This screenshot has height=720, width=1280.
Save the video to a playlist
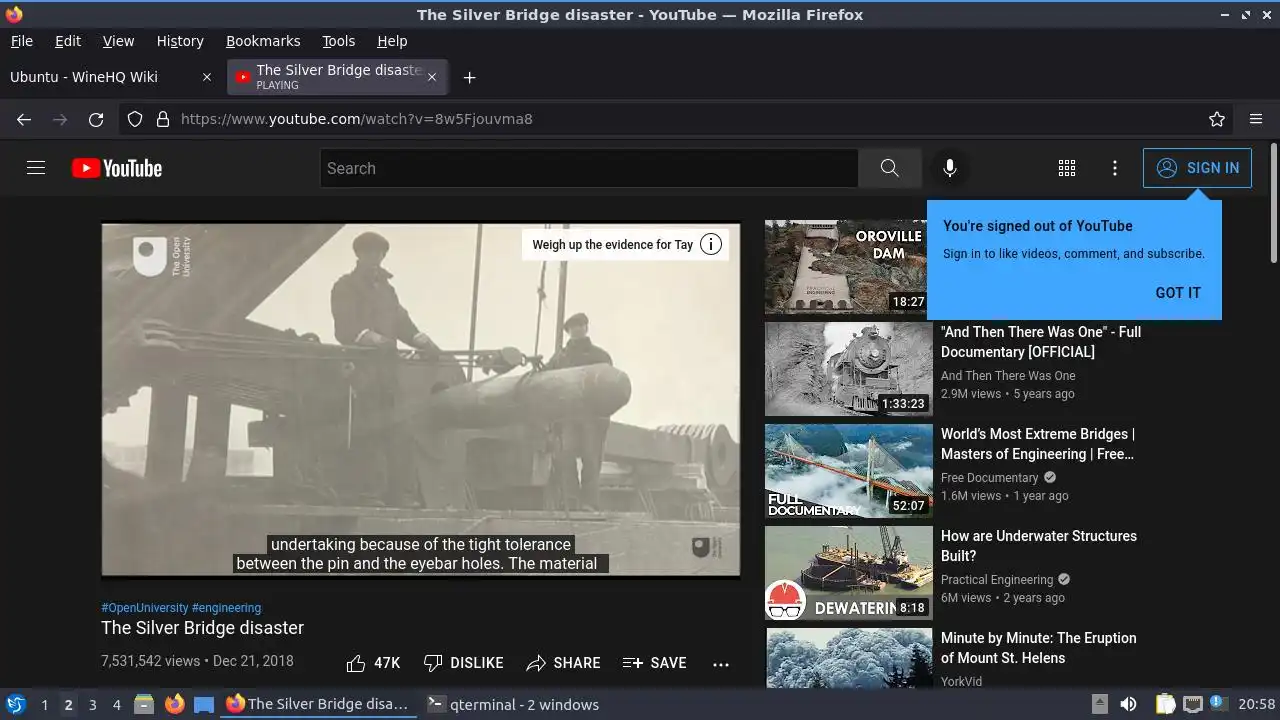point(654,663)
